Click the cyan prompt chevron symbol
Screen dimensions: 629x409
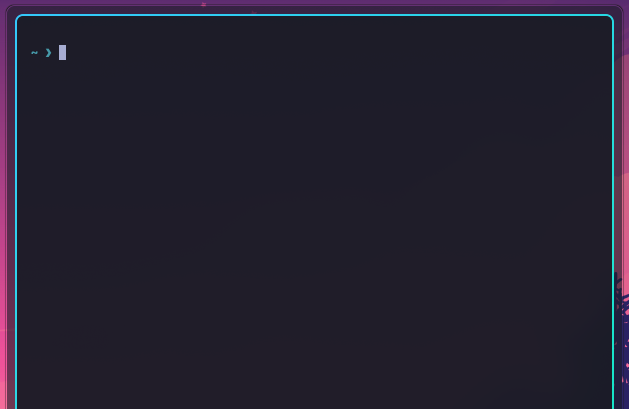[x=49, y=53]
